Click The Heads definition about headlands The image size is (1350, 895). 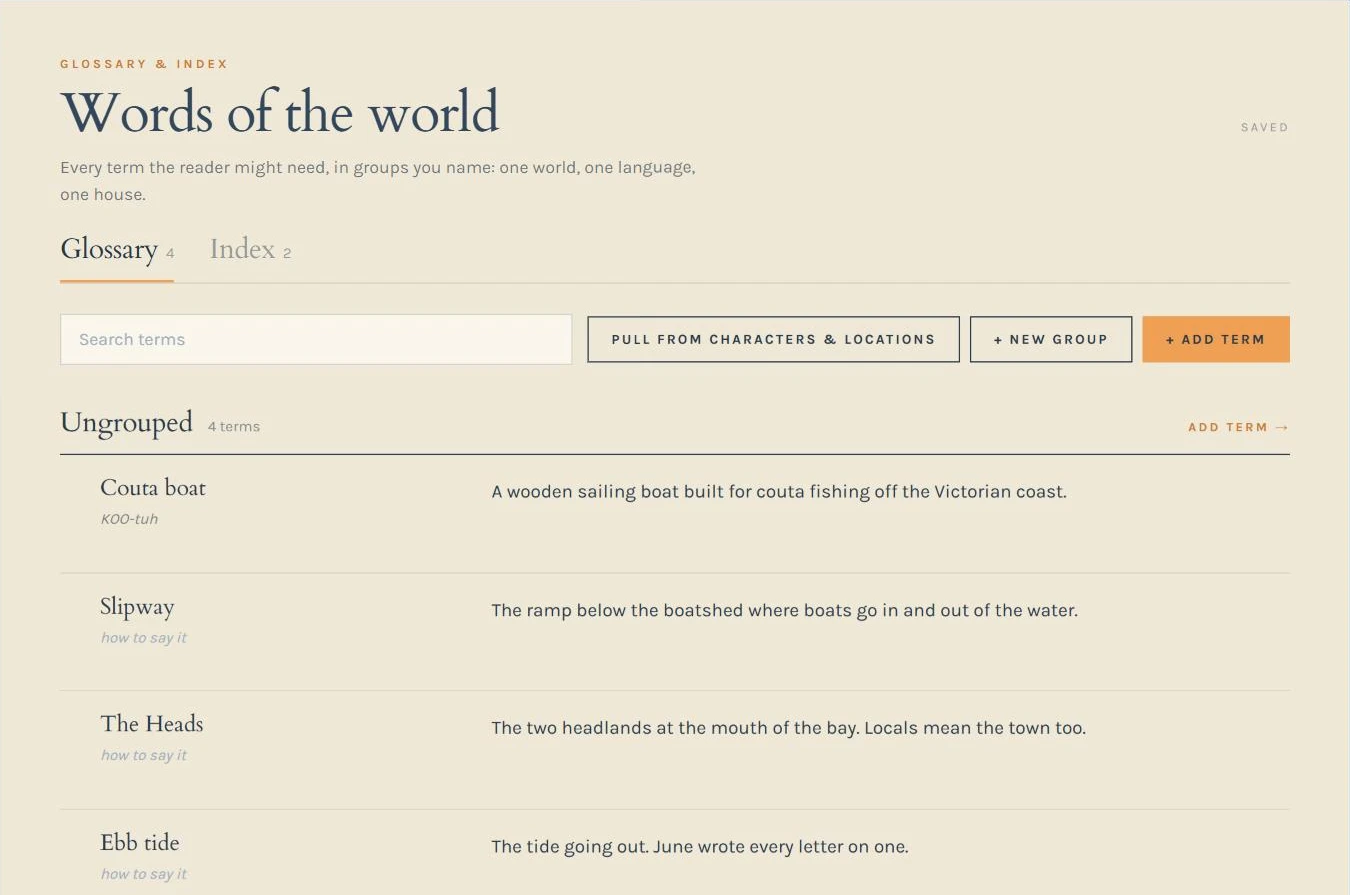click(x=788, y=728)
